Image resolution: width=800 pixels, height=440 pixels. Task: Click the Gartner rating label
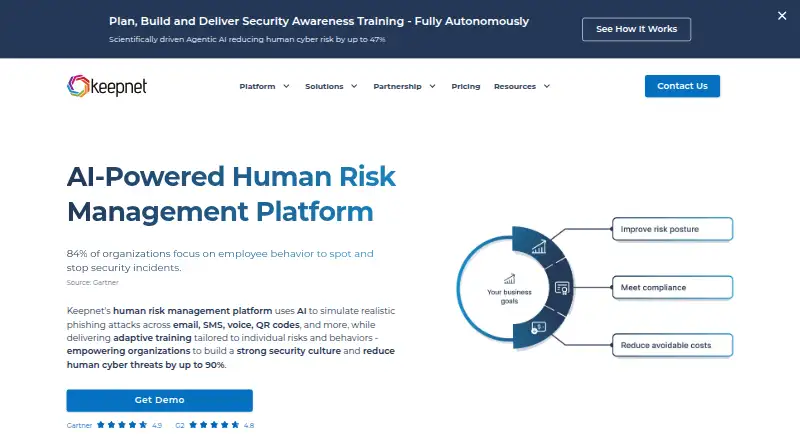click(x=79, y=425)
